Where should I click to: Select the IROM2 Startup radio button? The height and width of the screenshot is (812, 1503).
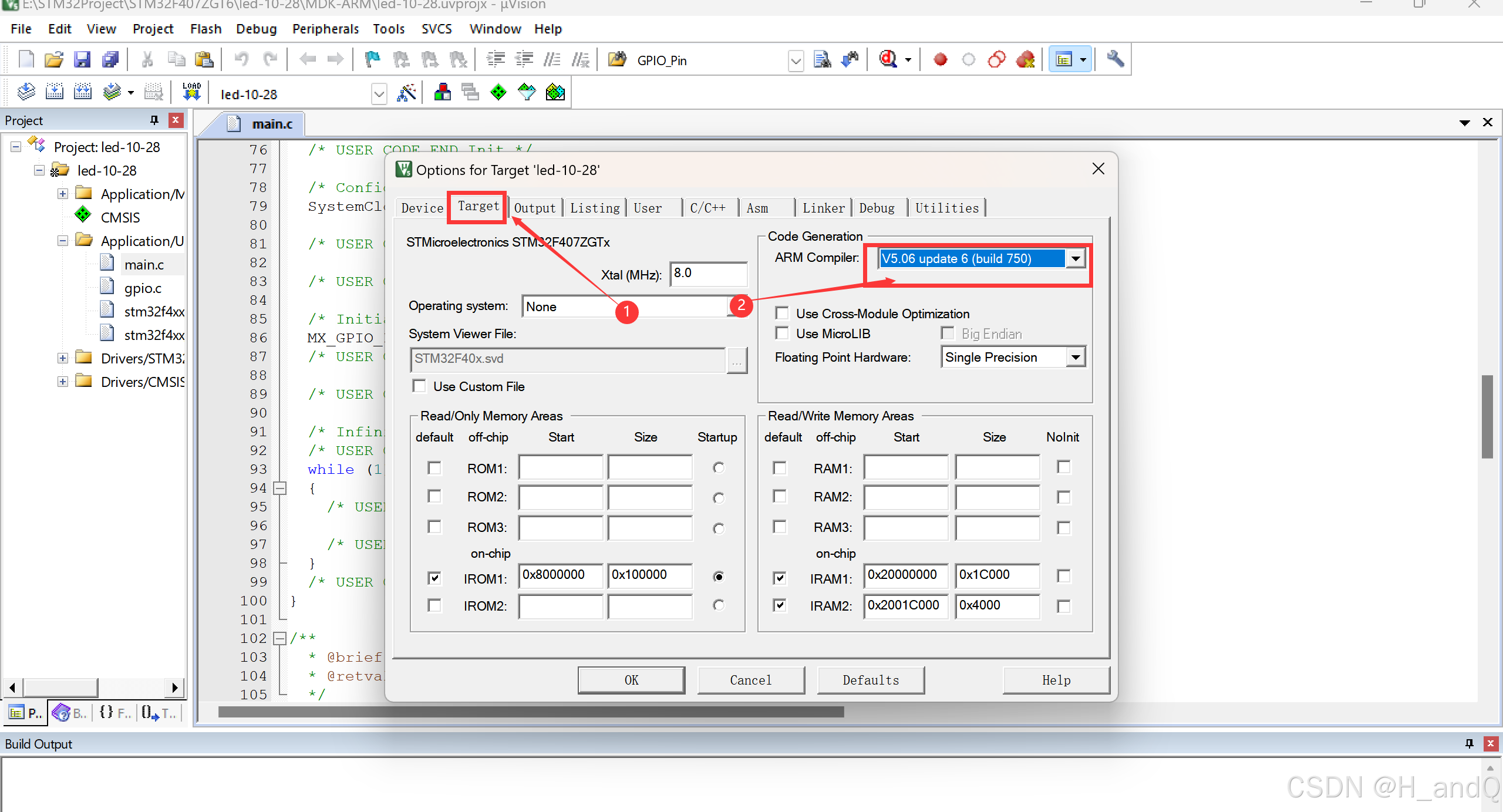(718, 605)
